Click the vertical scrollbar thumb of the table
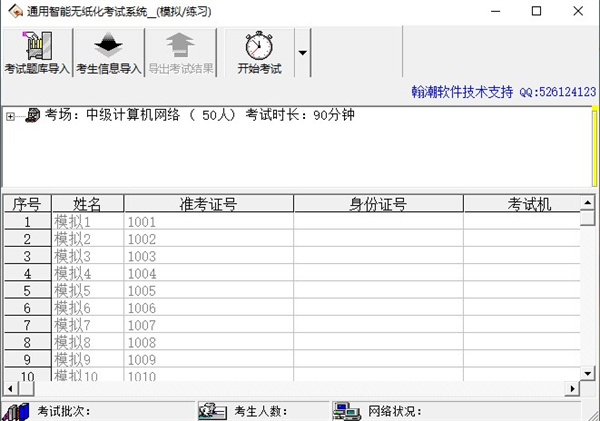The height and width of the screenshot is (421, 600). pyautogui.click(x=587, y=218)
